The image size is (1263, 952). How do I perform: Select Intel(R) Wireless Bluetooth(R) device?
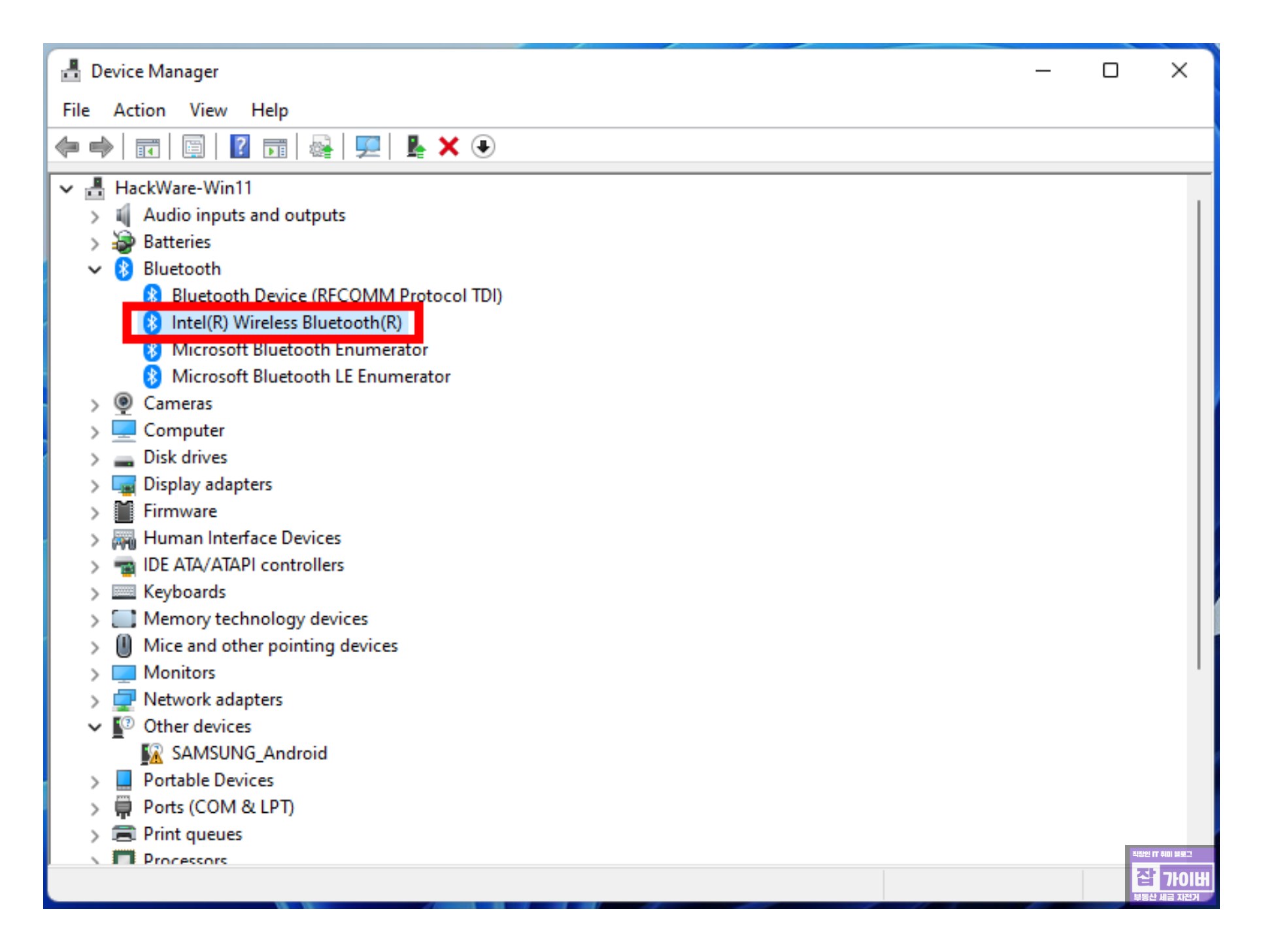pyautogui.click(x=286, y=323)
